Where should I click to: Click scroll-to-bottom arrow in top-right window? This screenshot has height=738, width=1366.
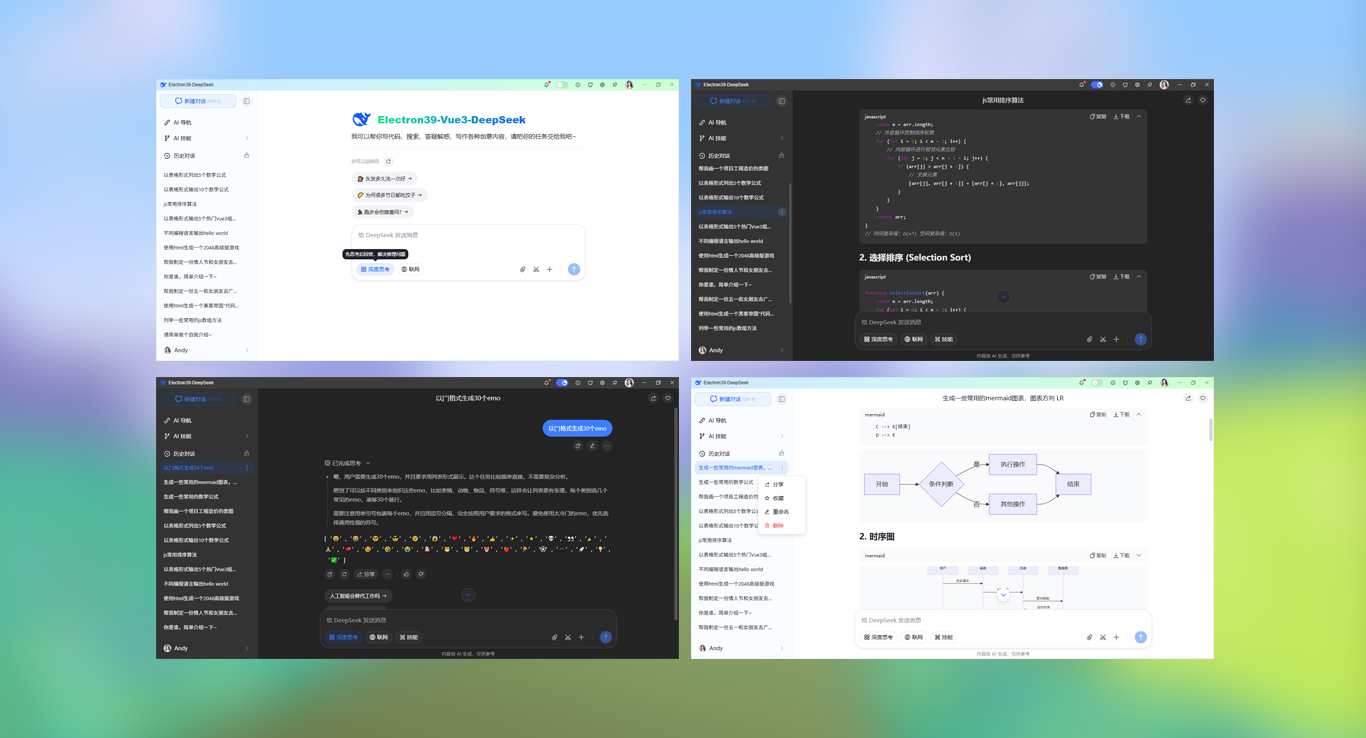pyautogui.click(x=1003, y=296)
